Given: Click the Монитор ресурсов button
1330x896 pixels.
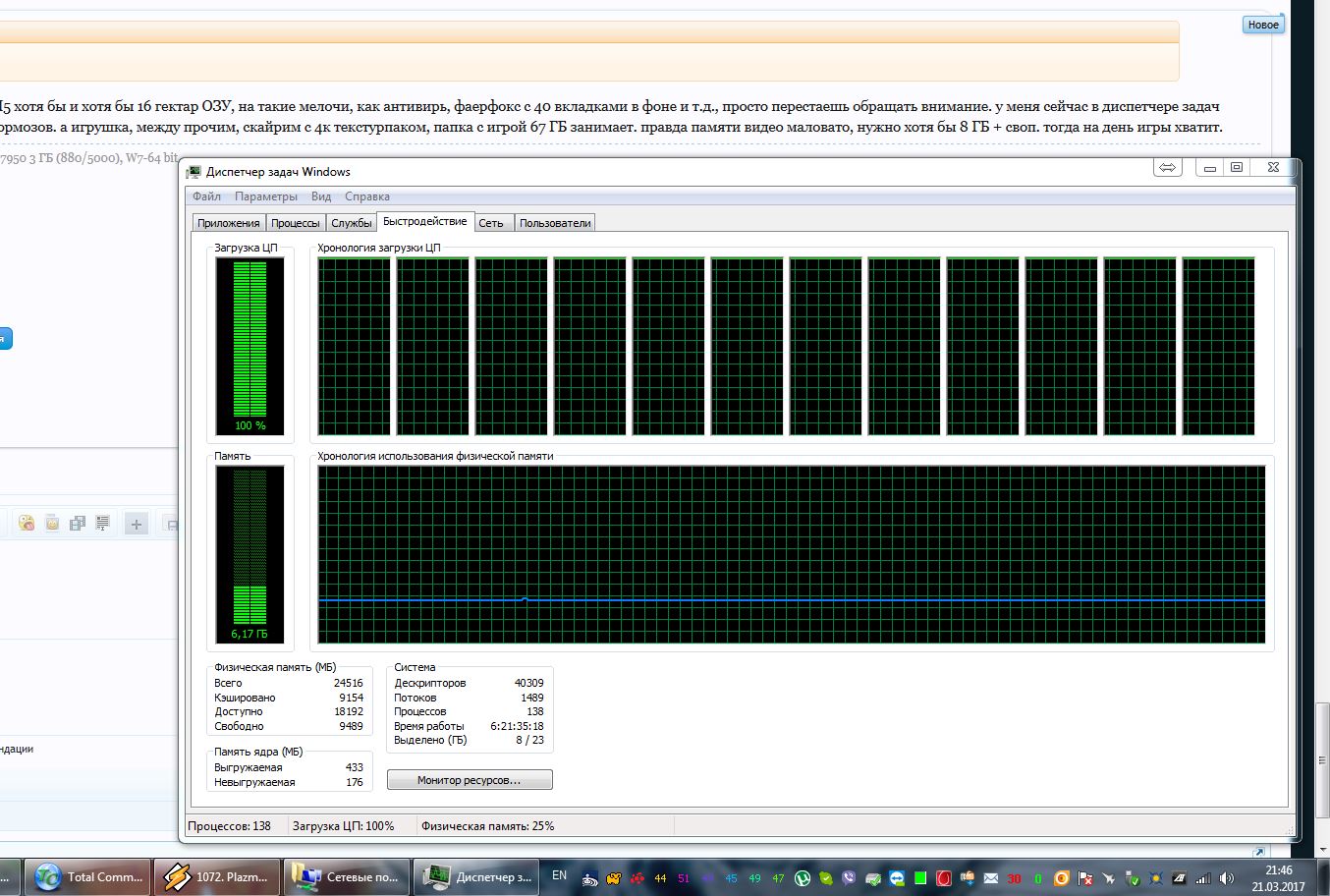Looking at the screenshot, I should [470, 780].
